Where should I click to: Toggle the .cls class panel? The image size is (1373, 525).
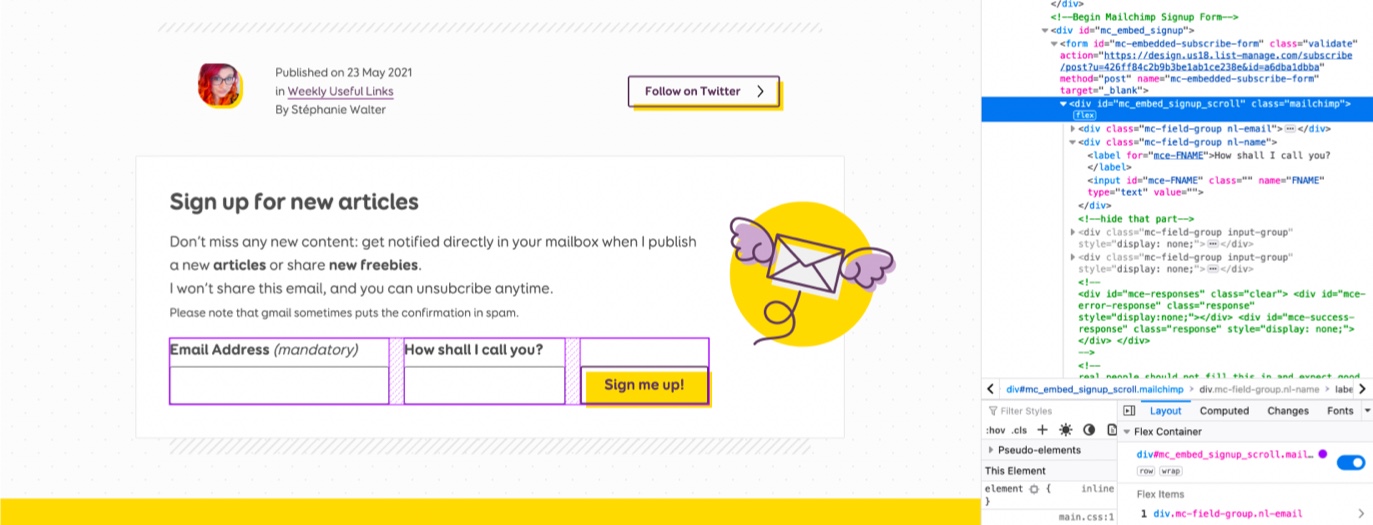1019,430
